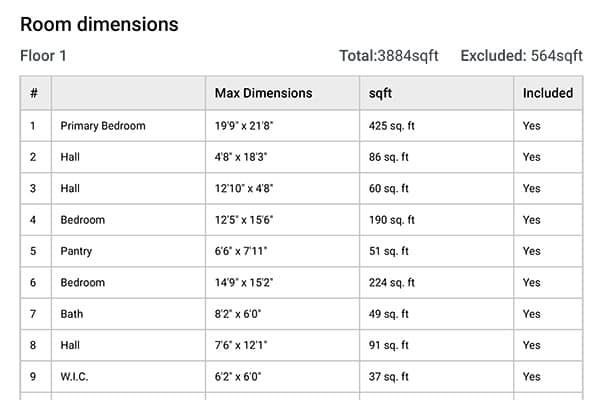The height and width of the screenshot is (400, 600).
Task: Select the Floor 1 label
Action: (43, 56)
